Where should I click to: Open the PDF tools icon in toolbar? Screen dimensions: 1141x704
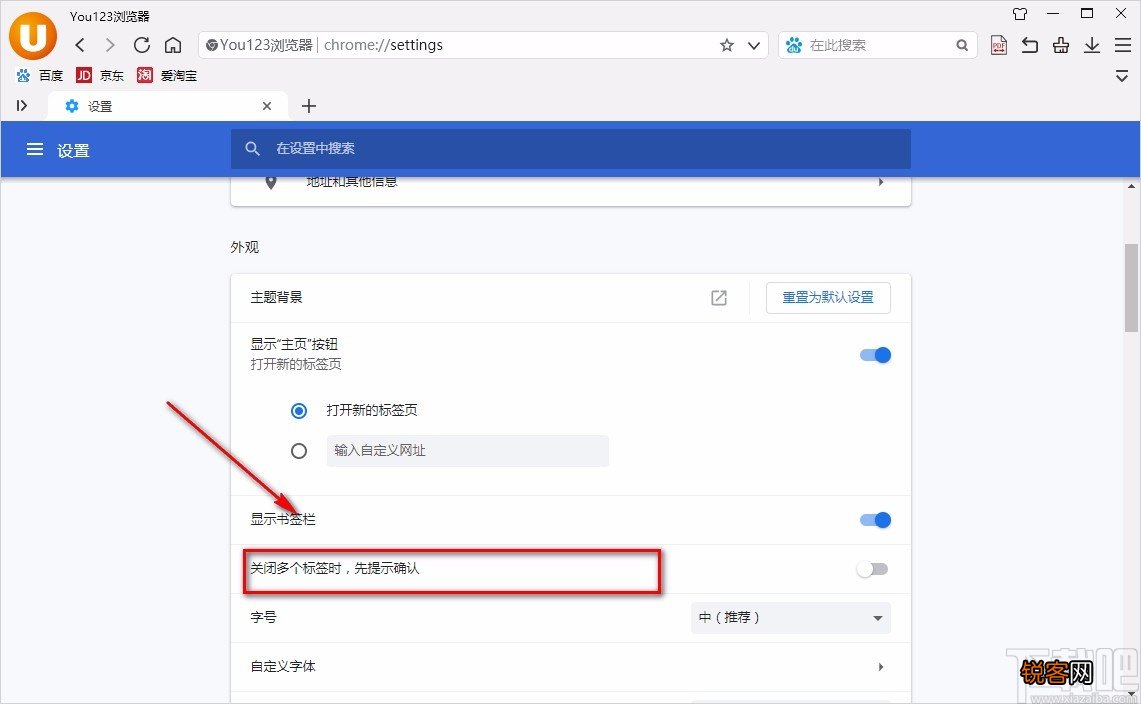998,45
